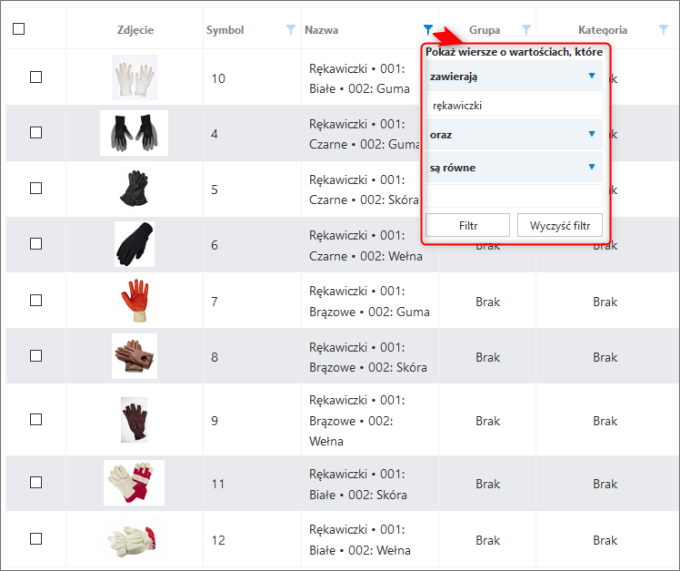Sort by the Nazwa column header
Viewport: 680px width, 571px height.
coord(321,30)
